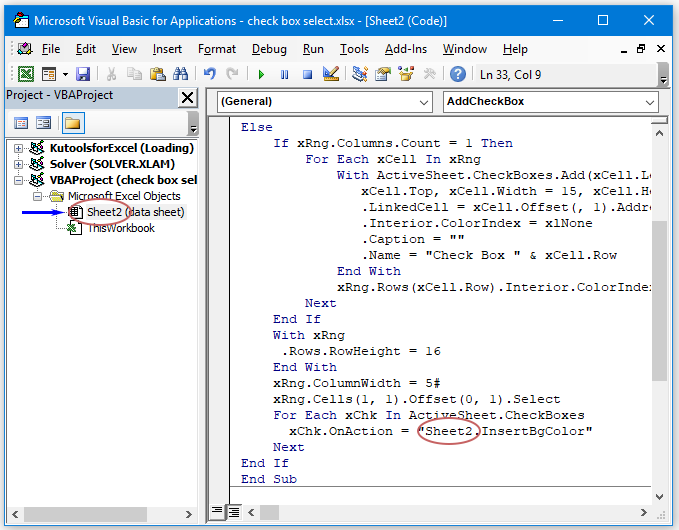Click View Code button in Project panel
Image resolution: width=679 pixels, height=530 pixels.
click(21, 122)
